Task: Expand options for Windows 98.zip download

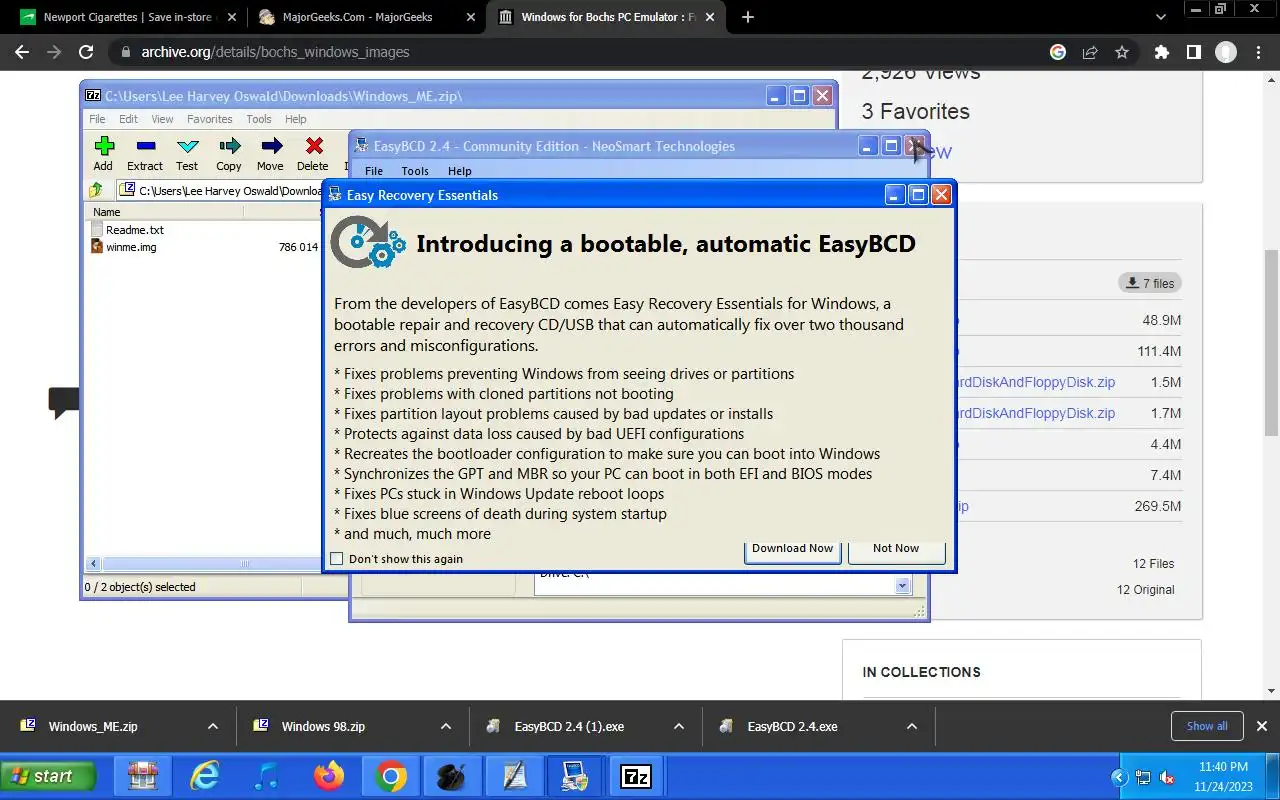Action: click(x=446, y=727)
